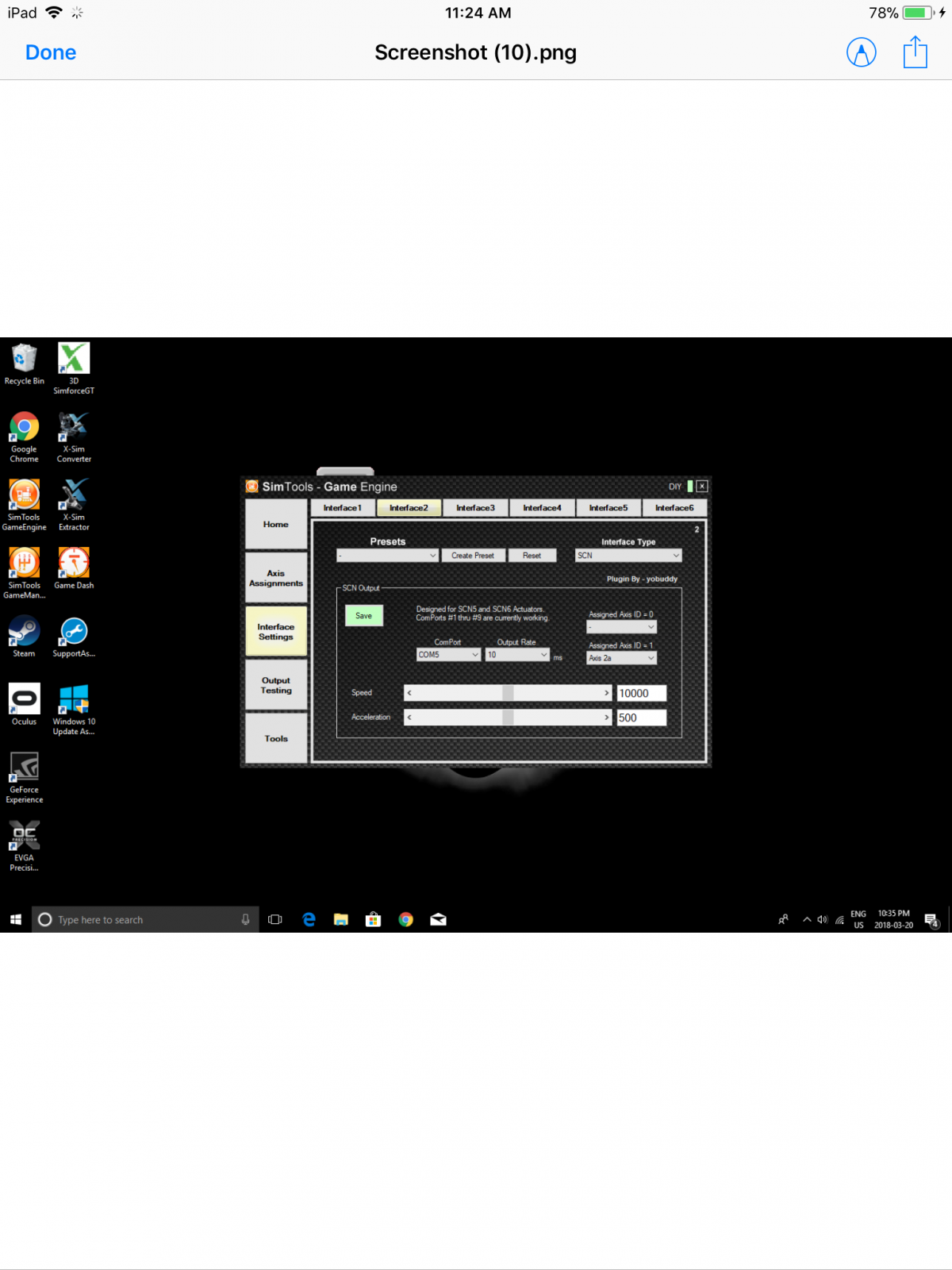Open the Axis Assignments section
The image size is (952, 1270).
(276, 578)
